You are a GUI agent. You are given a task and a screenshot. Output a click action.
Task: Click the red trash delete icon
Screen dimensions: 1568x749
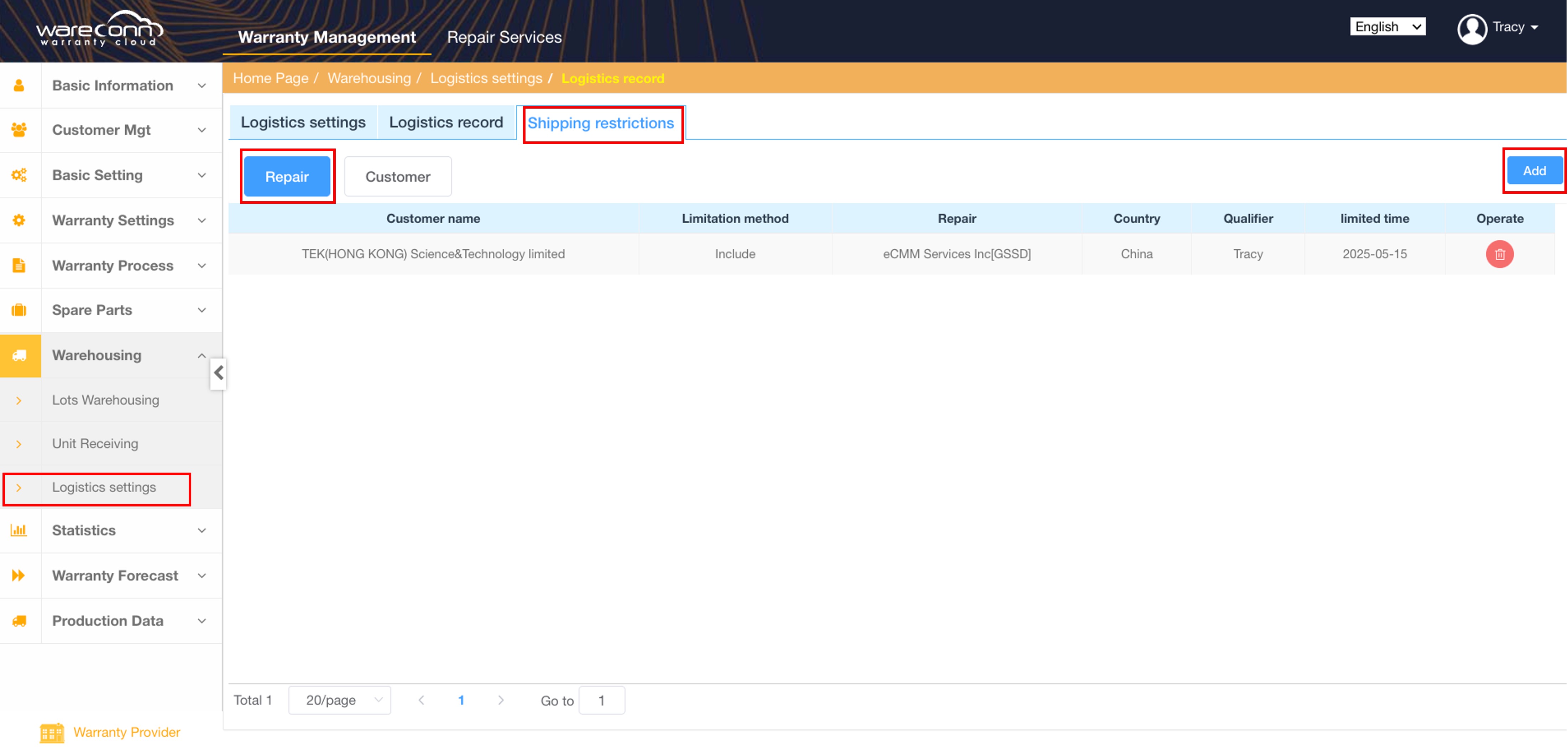[x=1499, y=254]
